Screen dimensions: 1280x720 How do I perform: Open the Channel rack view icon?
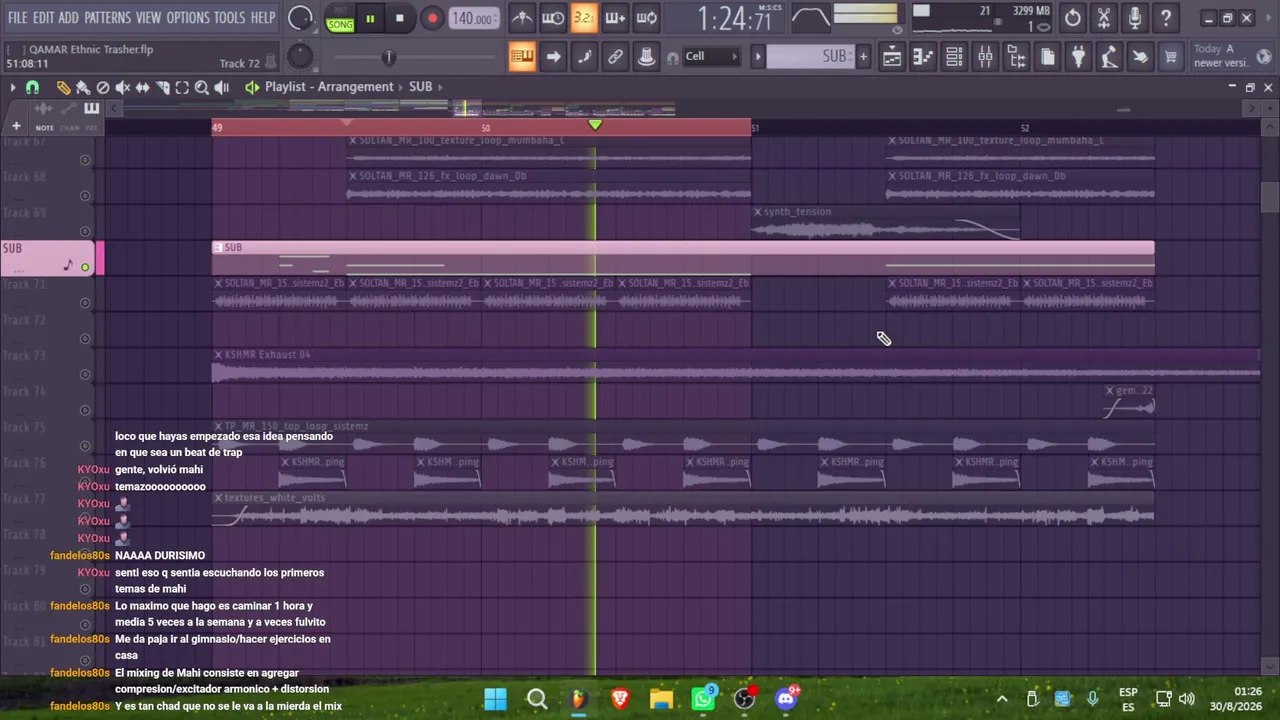pos(954,57)
